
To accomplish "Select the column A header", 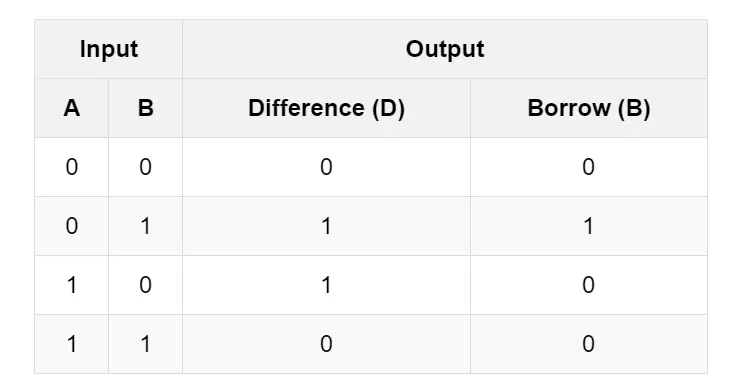I will [72, 108].
